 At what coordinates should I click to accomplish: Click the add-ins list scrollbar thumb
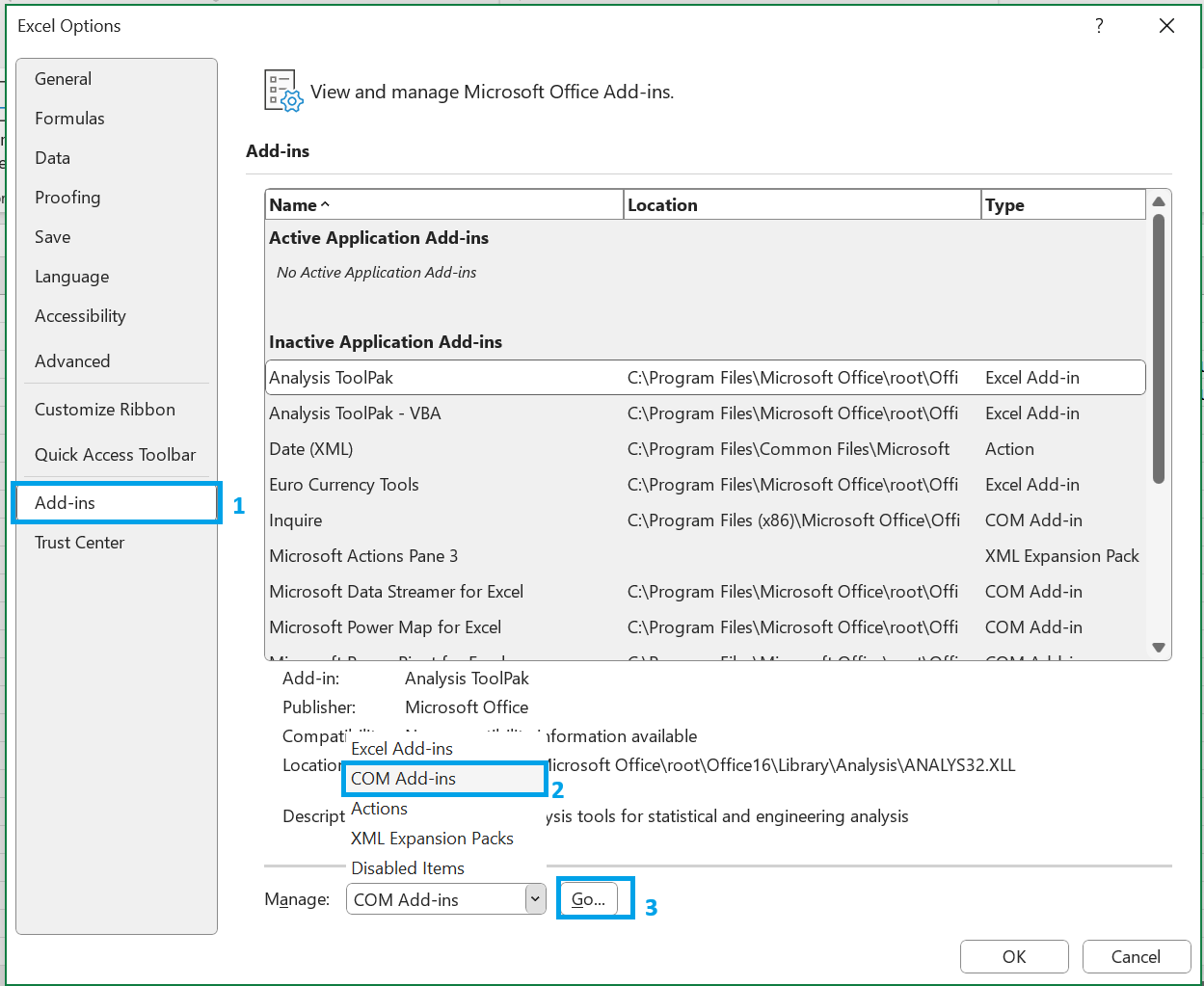point(1159,348)
